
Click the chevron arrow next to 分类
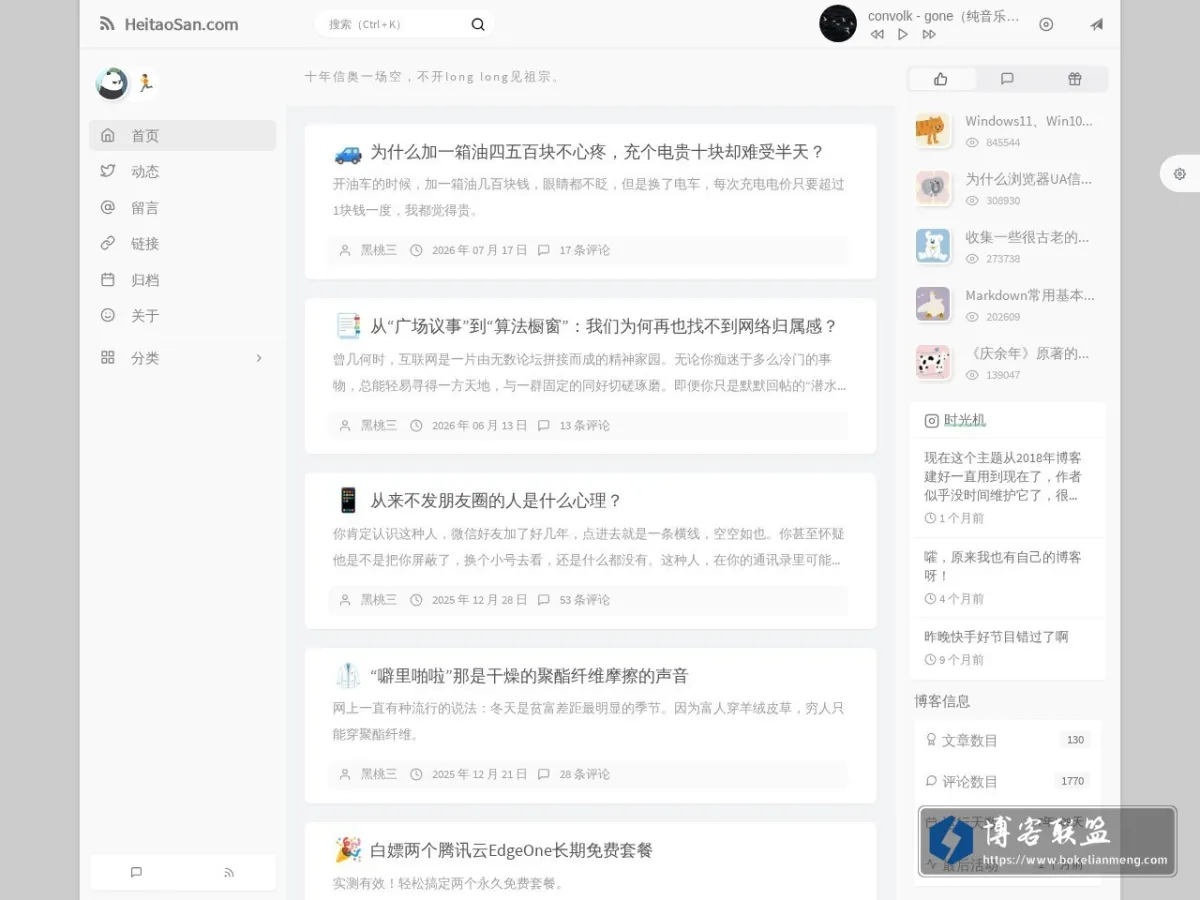click(x=259, y=357)
